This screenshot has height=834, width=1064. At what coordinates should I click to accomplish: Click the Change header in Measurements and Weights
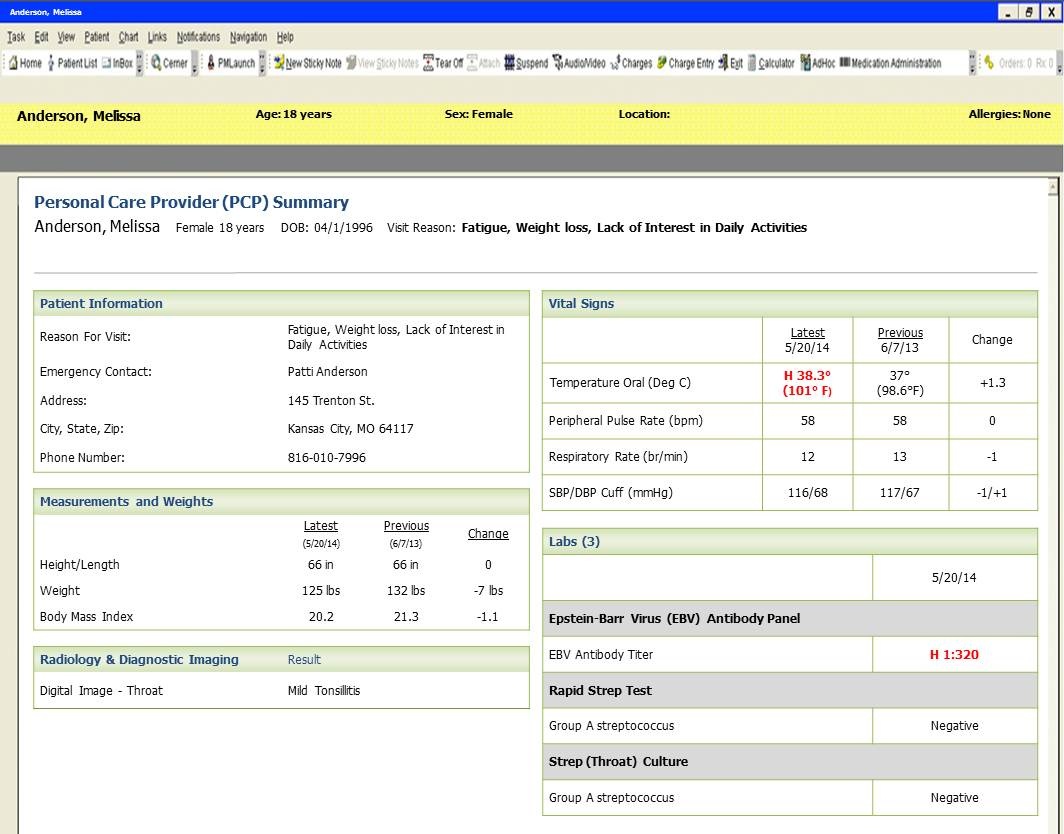(x=488, y=534)
